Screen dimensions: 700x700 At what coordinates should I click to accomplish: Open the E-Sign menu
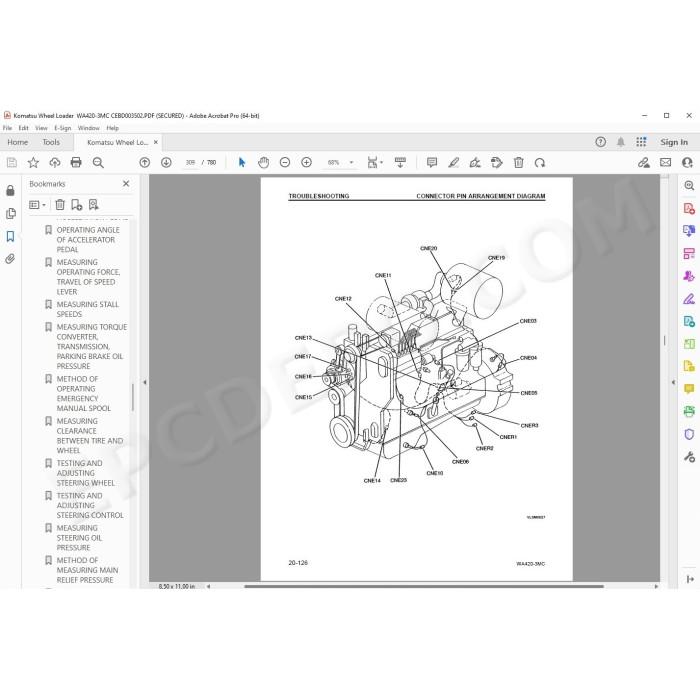click(62, 128)
